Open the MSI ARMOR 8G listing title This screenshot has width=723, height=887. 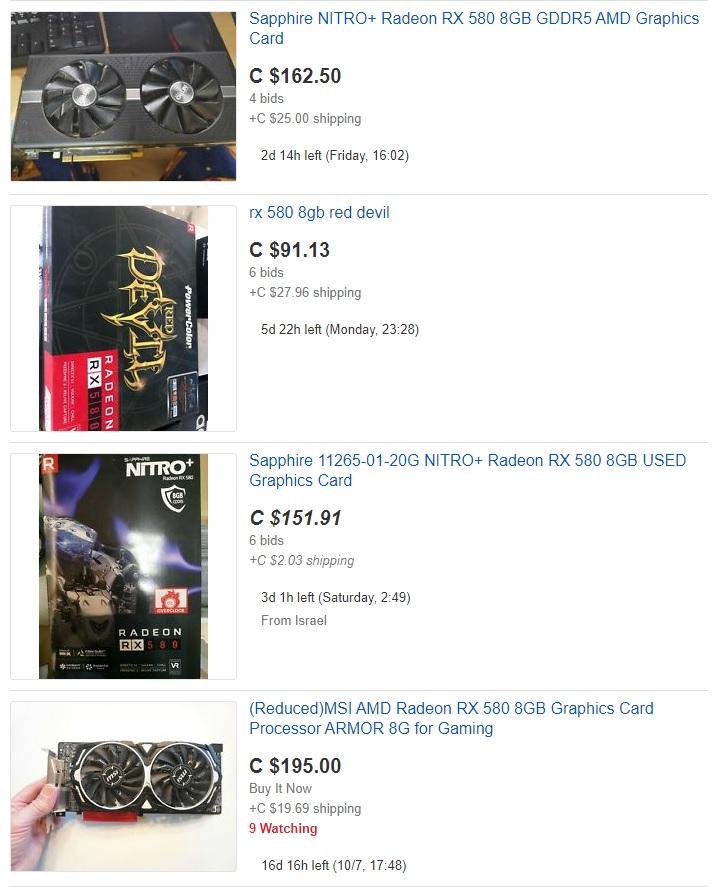451,718
